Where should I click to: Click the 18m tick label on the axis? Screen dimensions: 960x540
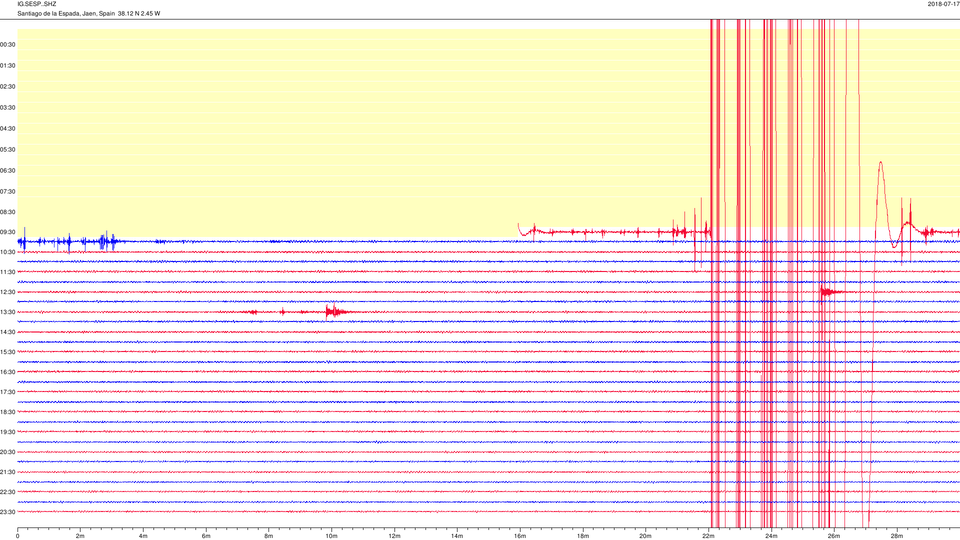(x=583, y=536)
